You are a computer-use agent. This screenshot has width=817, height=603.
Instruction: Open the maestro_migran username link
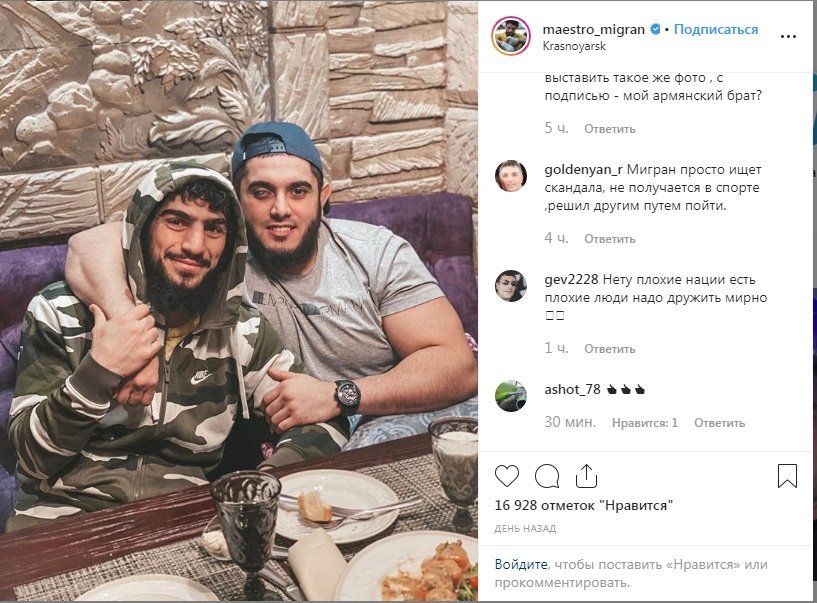pyautogui.click(x=593, y=30)
